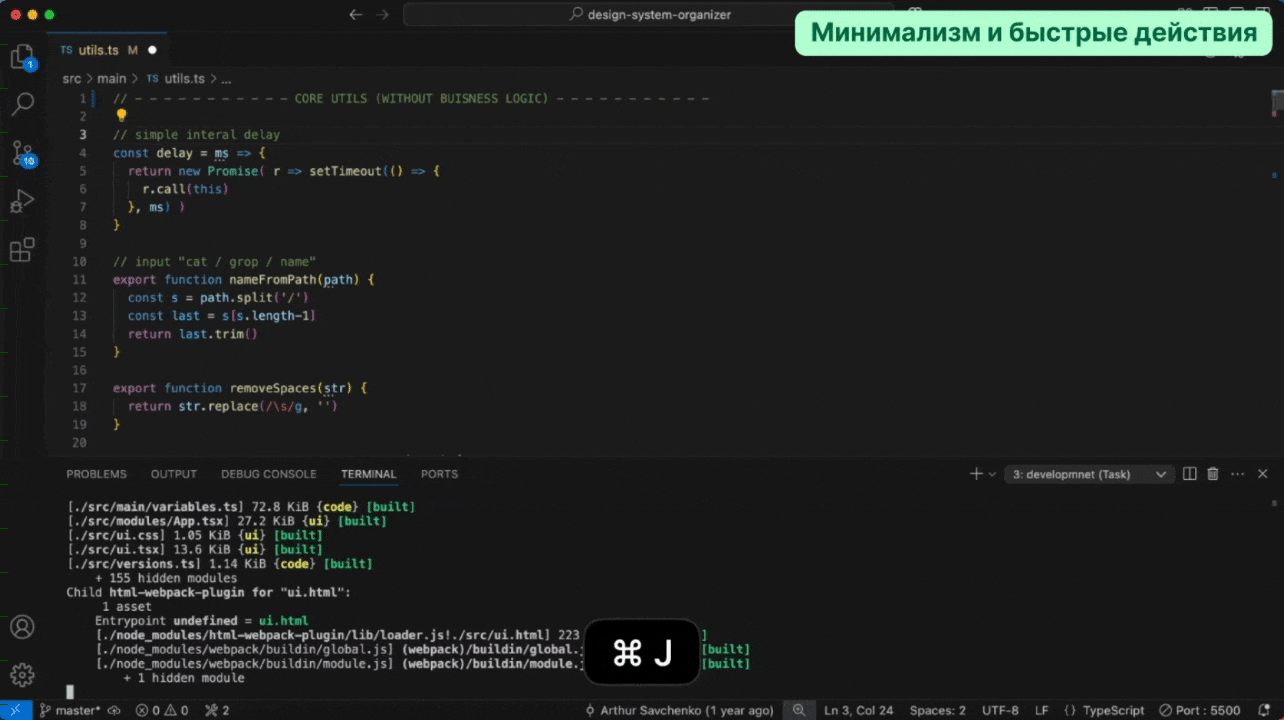This screenshot has width=1284, height=720.
Task: Close the terminal panel with the X icon
Action: pyautogui.click(x=1262, y=474)
